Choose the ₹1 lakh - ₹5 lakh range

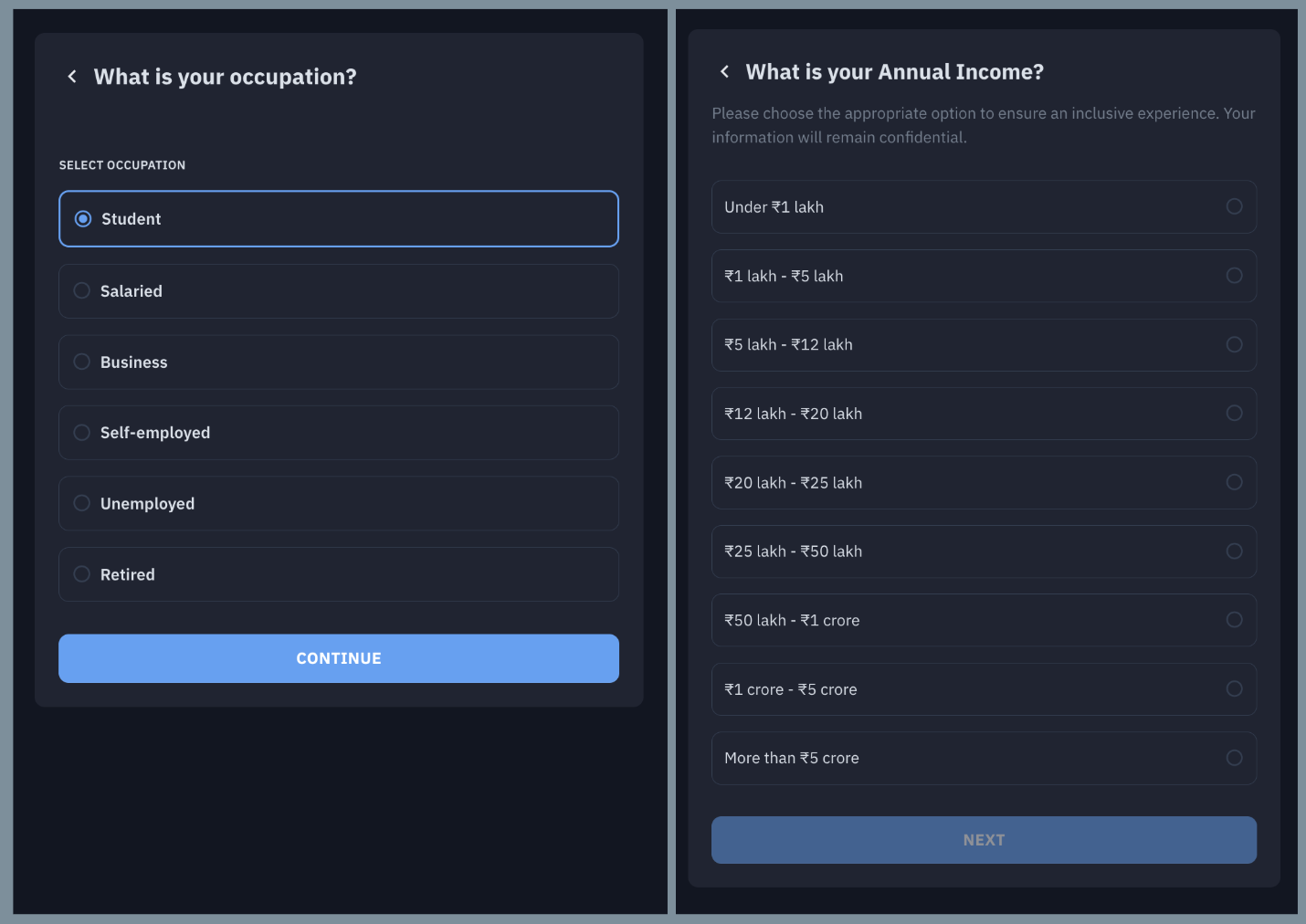1233,276
